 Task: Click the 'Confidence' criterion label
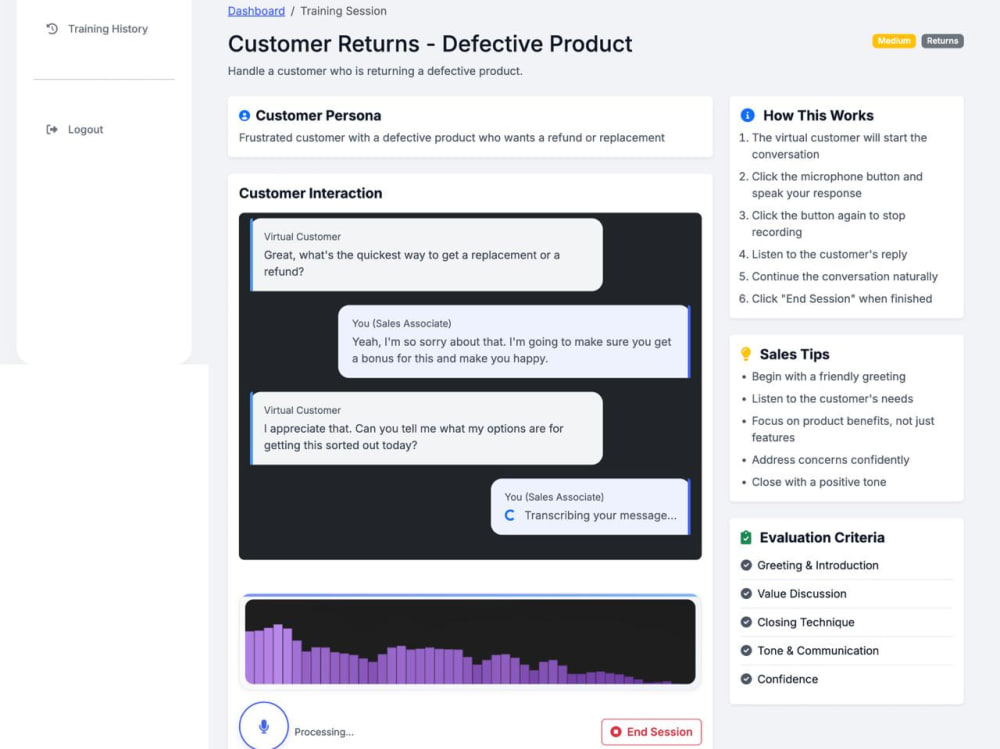point(787,679)
